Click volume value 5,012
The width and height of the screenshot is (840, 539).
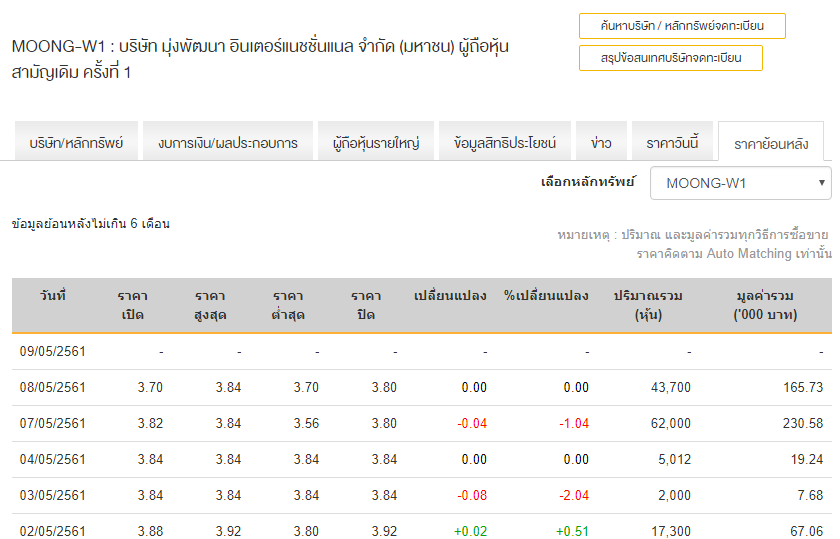point(674,459)
